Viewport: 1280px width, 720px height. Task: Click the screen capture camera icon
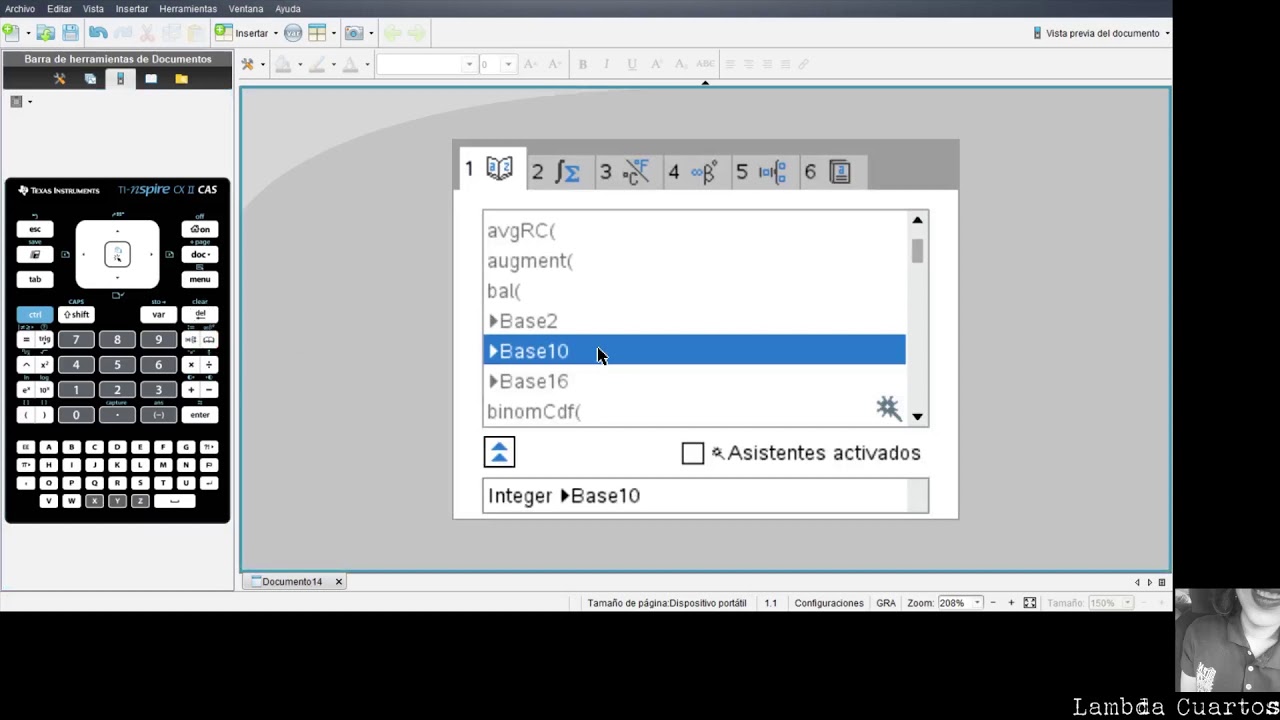(354, 33)
